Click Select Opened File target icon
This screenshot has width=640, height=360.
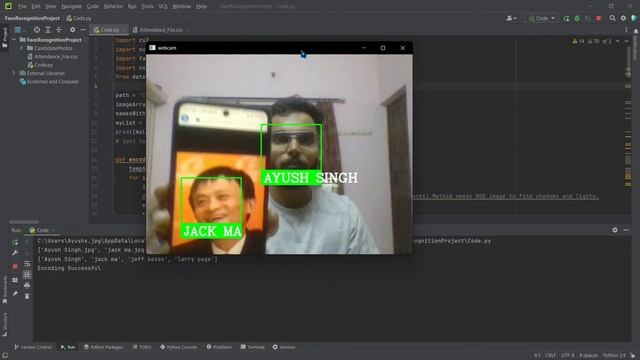pyautogui.click(x=37, y=30)
